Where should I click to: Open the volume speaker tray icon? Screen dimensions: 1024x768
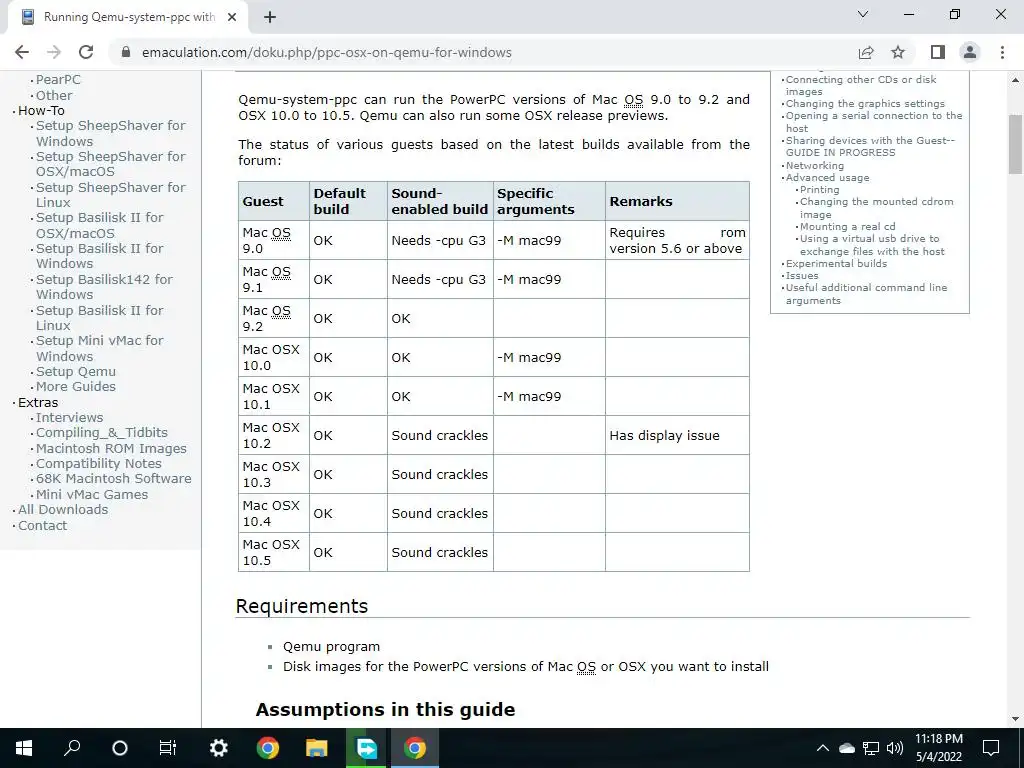click(895, 748)
